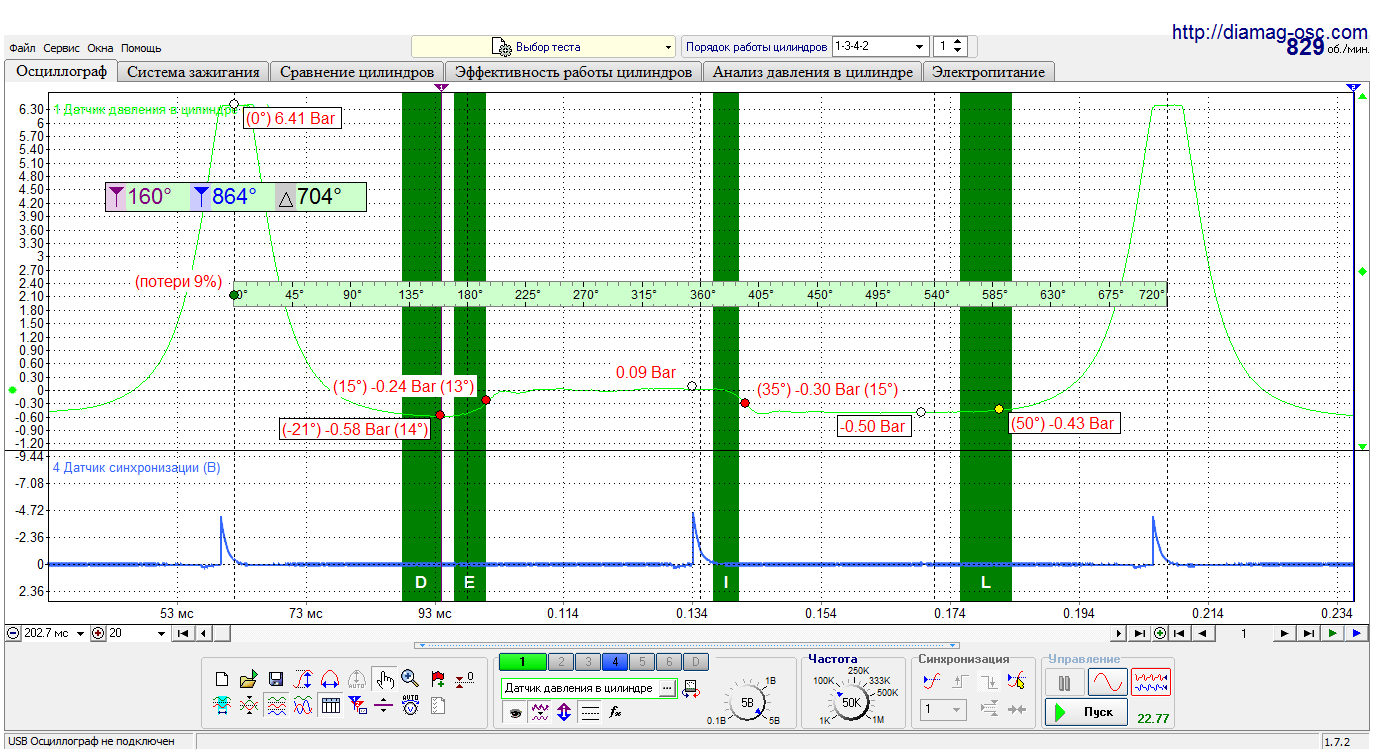The height and width of the screenshot is (754, 1382).
Task: Open the sync channel 1 dropdown
Action: (x=943, y=710)
